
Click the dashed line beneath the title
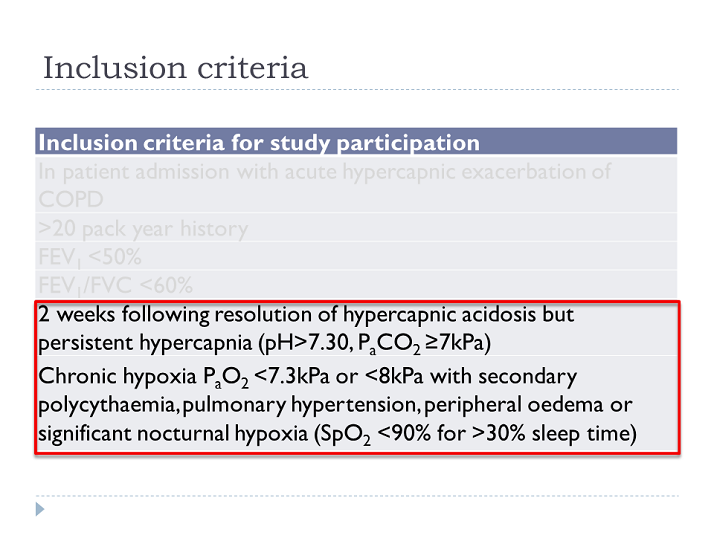coord(357,90)
